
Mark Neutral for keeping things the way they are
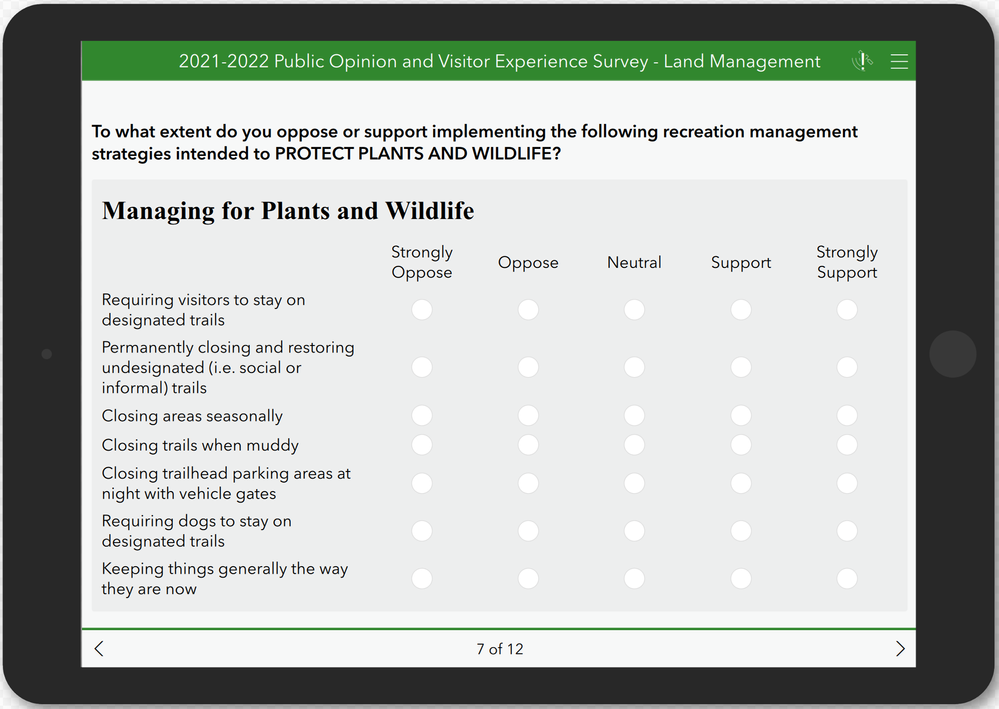[634, 579]
